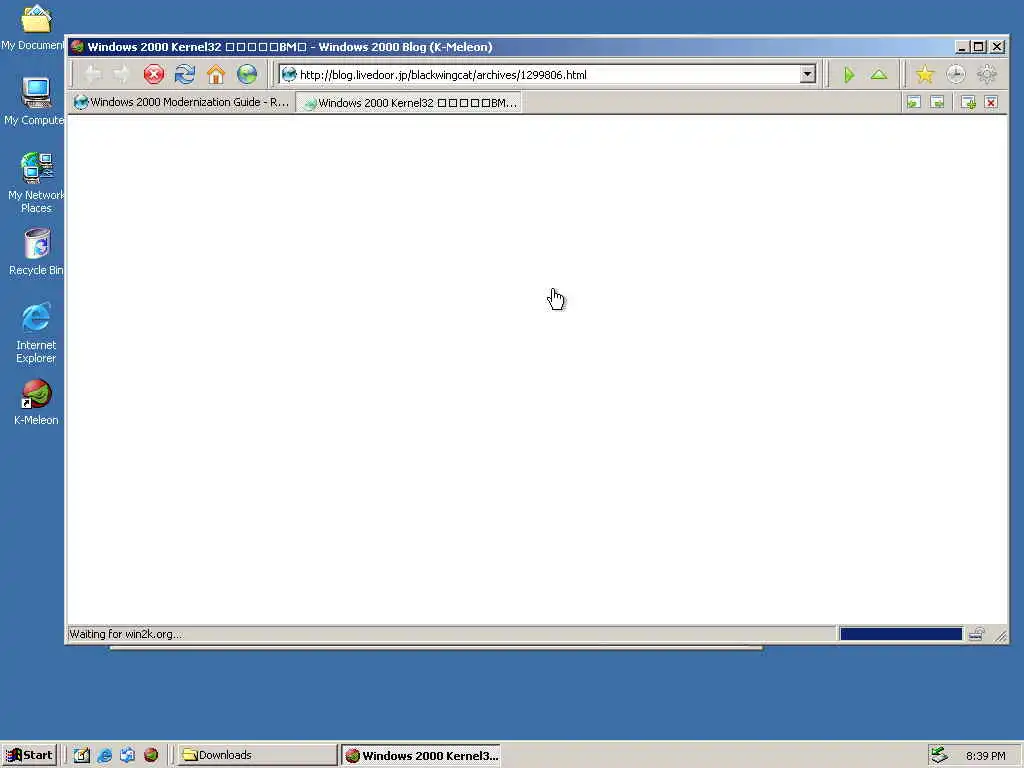Select the K-Meleon desktop shortcut
The width and height of the screenshot is (1024, 768).
coord(36,402)
